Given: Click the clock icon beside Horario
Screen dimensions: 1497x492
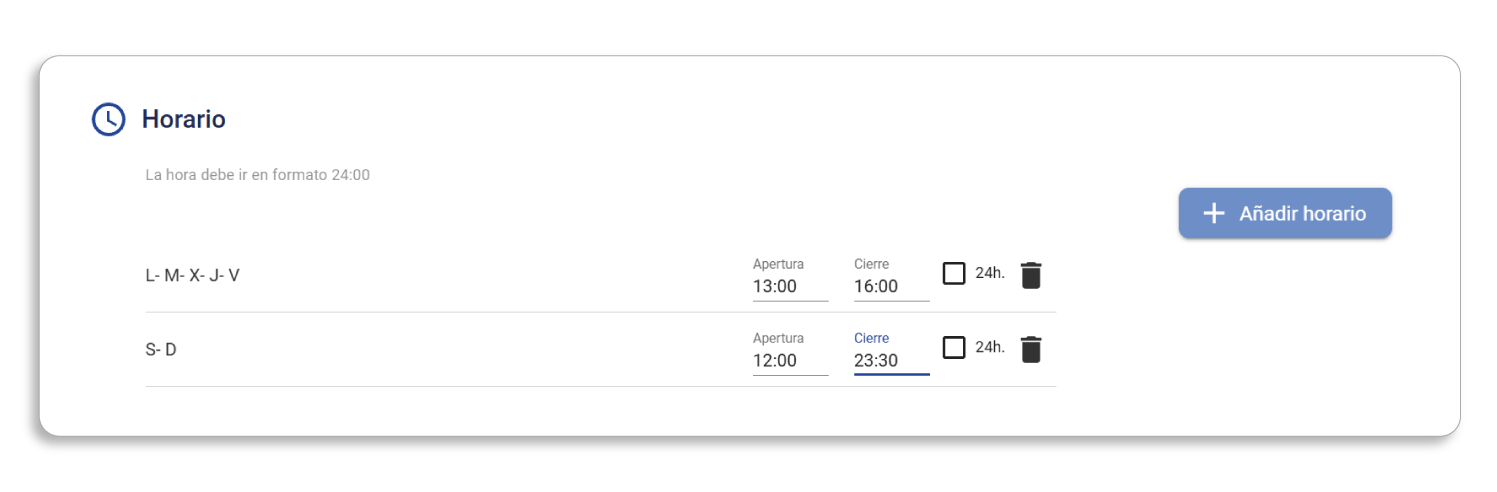Looking at the screenshot, I should (108, 120).
